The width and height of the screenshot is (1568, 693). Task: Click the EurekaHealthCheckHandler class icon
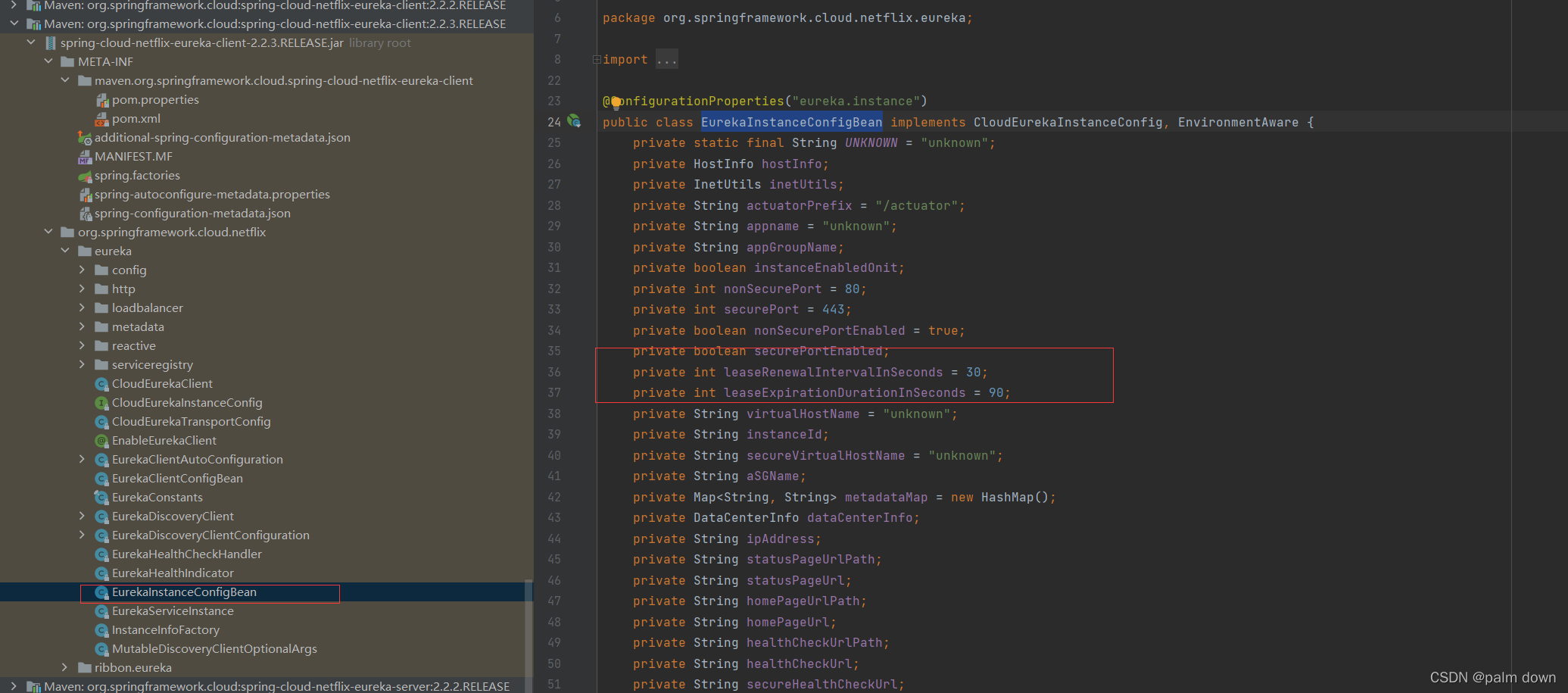tap(101, 554)
